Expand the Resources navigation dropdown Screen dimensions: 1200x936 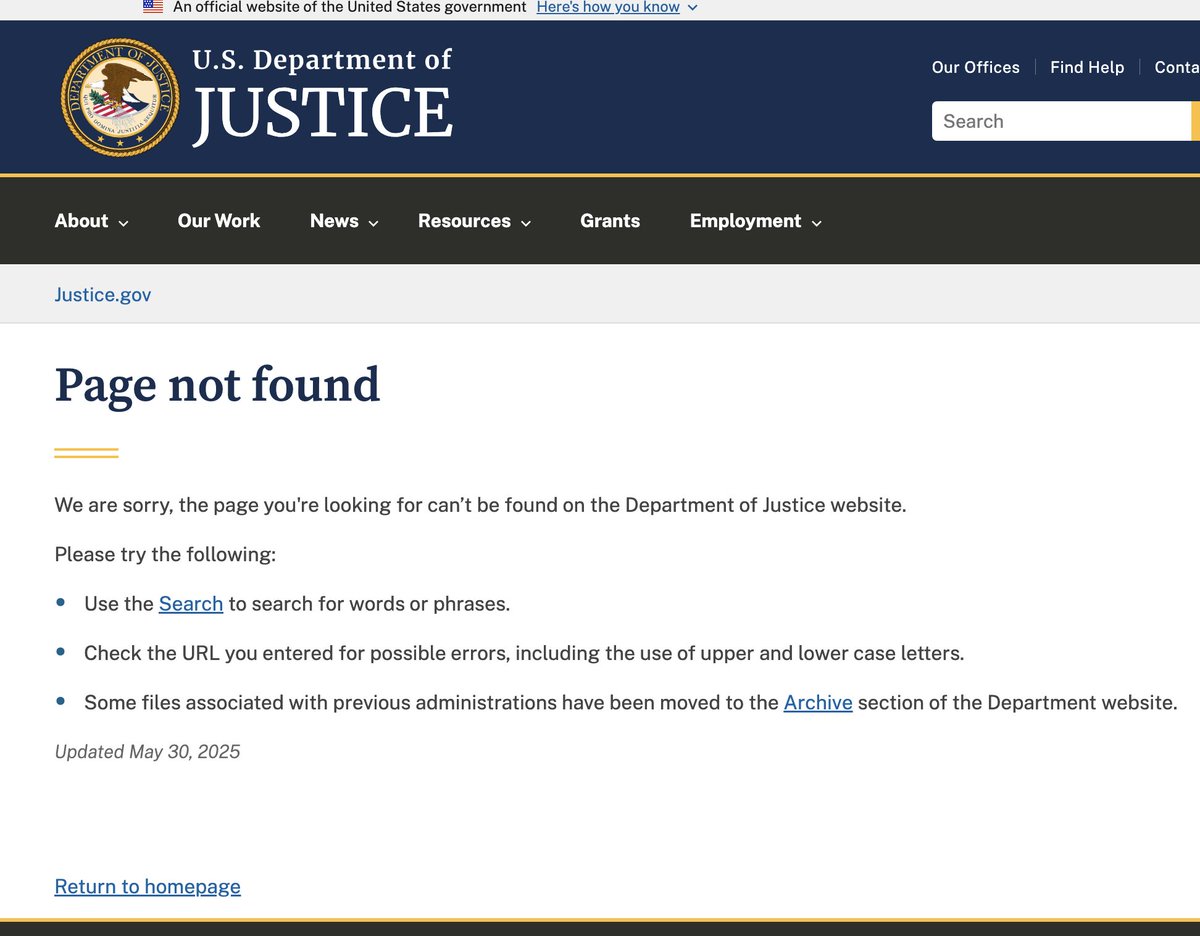474,221
